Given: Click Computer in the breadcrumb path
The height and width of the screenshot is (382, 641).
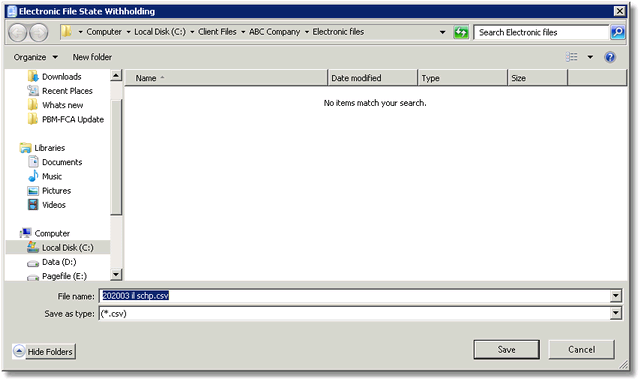Looking at the screenshot, I should pyautogui.click(x=104, y=32).
